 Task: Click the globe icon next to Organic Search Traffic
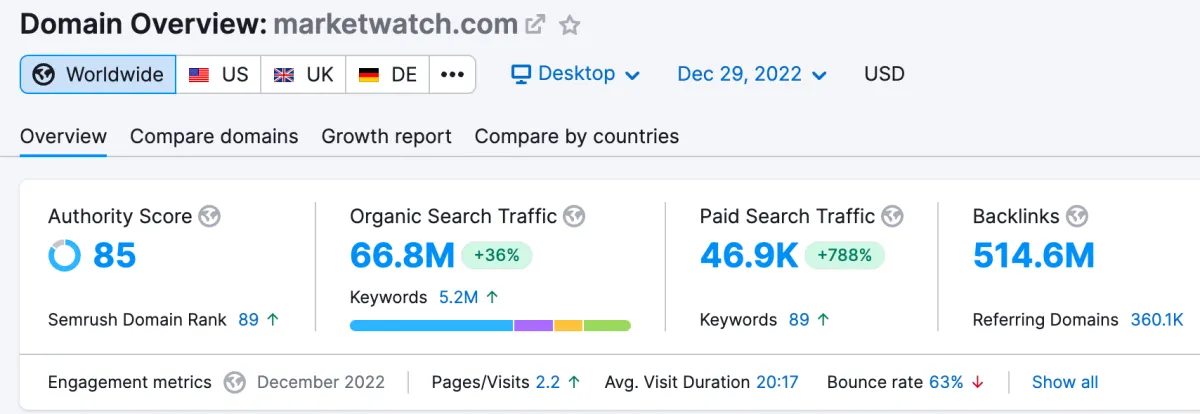(574, 216)
